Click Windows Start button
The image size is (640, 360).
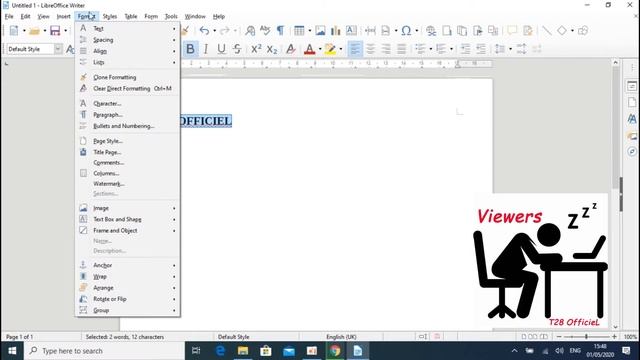pyautogui.click(x=12, y=351)
